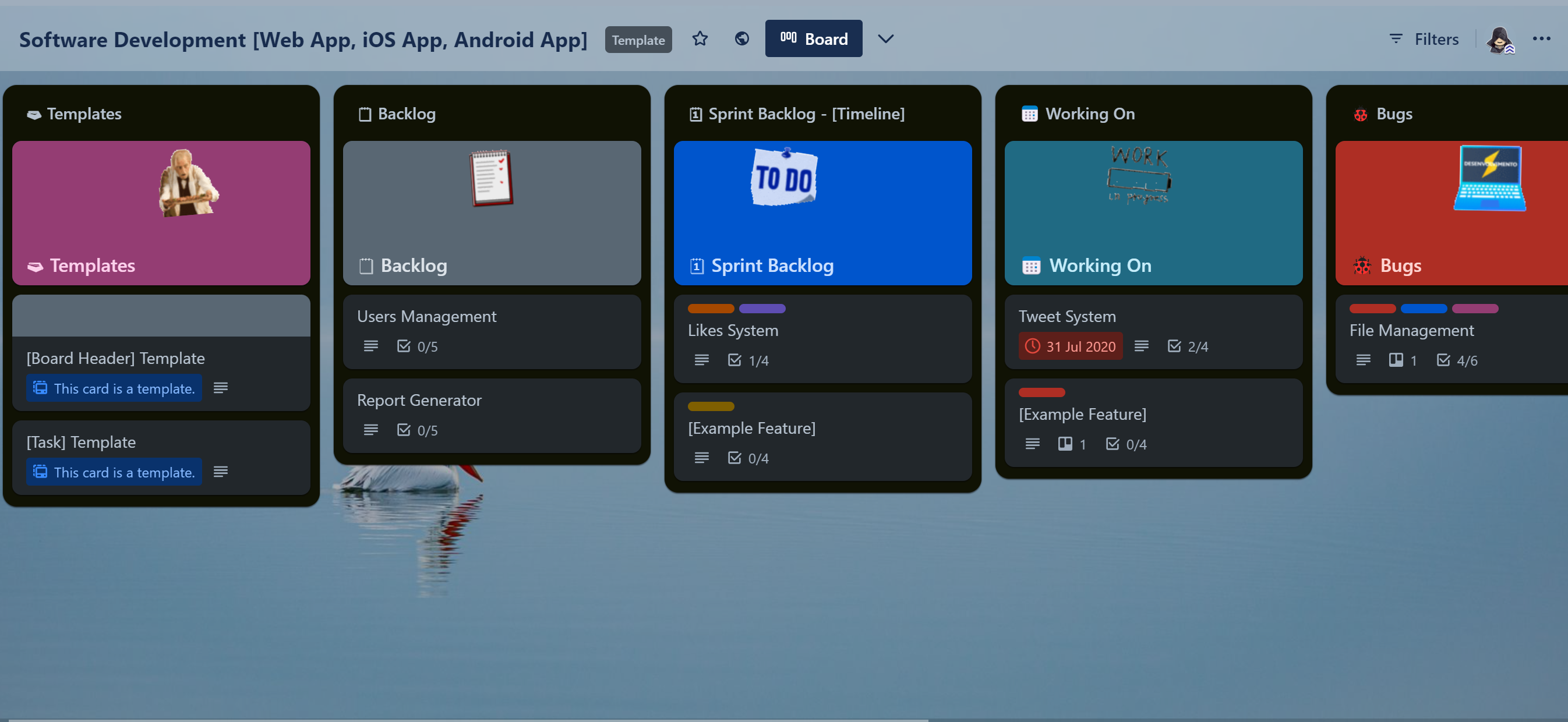Click the Template badge

click(638, 40)
